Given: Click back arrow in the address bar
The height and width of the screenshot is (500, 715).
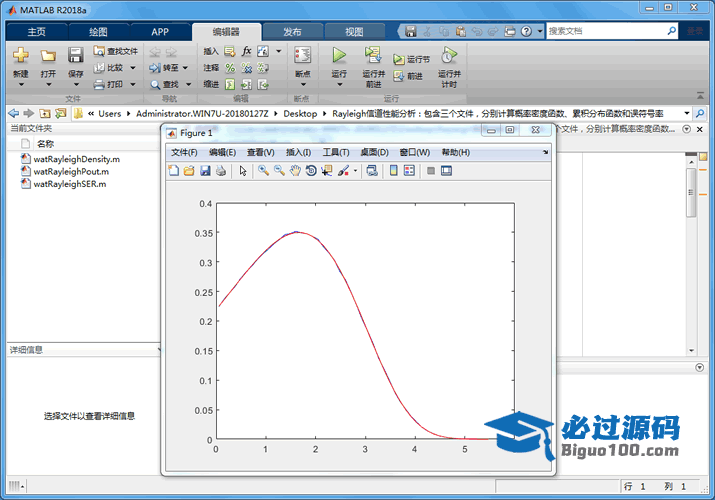Looking at the screenshot, I should (14, 113).
